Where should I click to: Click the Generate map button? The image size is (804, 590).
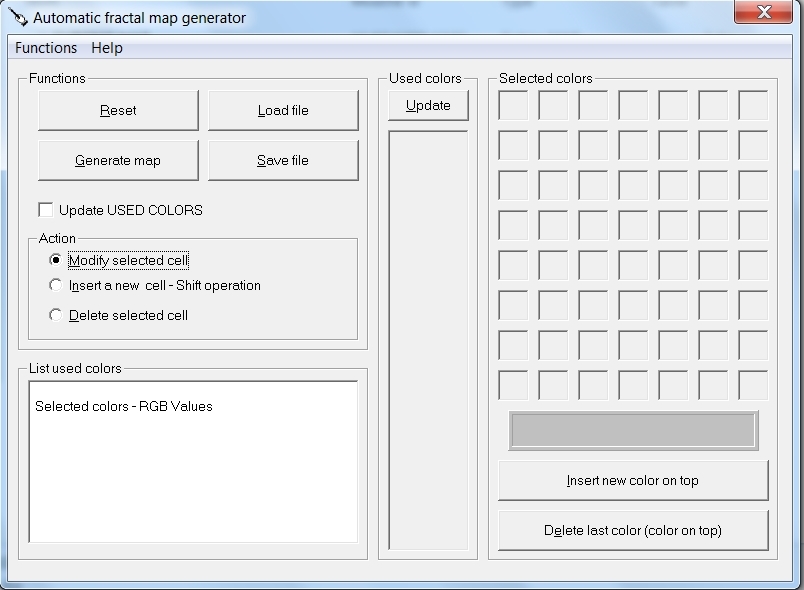(x=117, y=160)
